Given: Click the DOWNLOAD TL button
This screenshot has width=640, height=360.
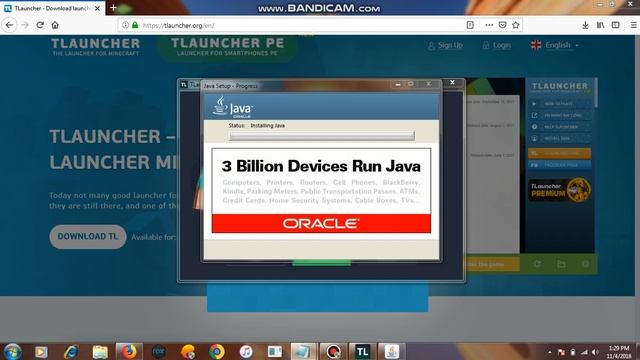Looking at the screenshot, I should click(x=88, y=236).
